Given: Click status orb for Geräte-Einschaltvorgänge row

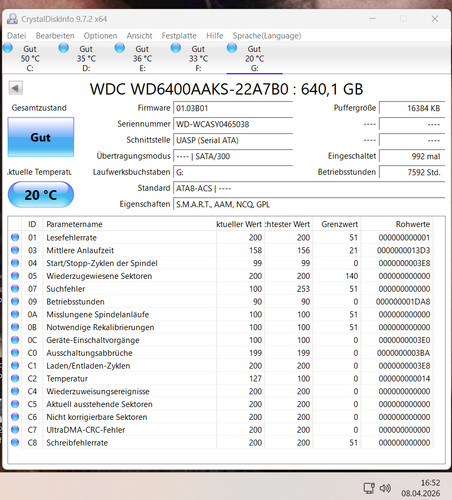Looking at the screenshot, I should click(x=15, y=340).
